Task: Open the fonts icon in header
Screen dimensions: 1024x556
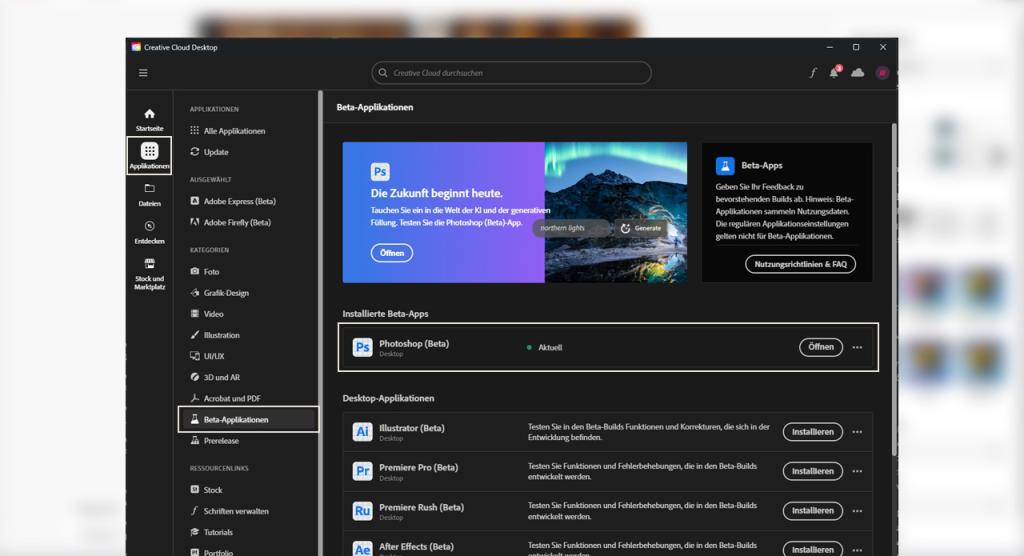Action: click(813, 73)
